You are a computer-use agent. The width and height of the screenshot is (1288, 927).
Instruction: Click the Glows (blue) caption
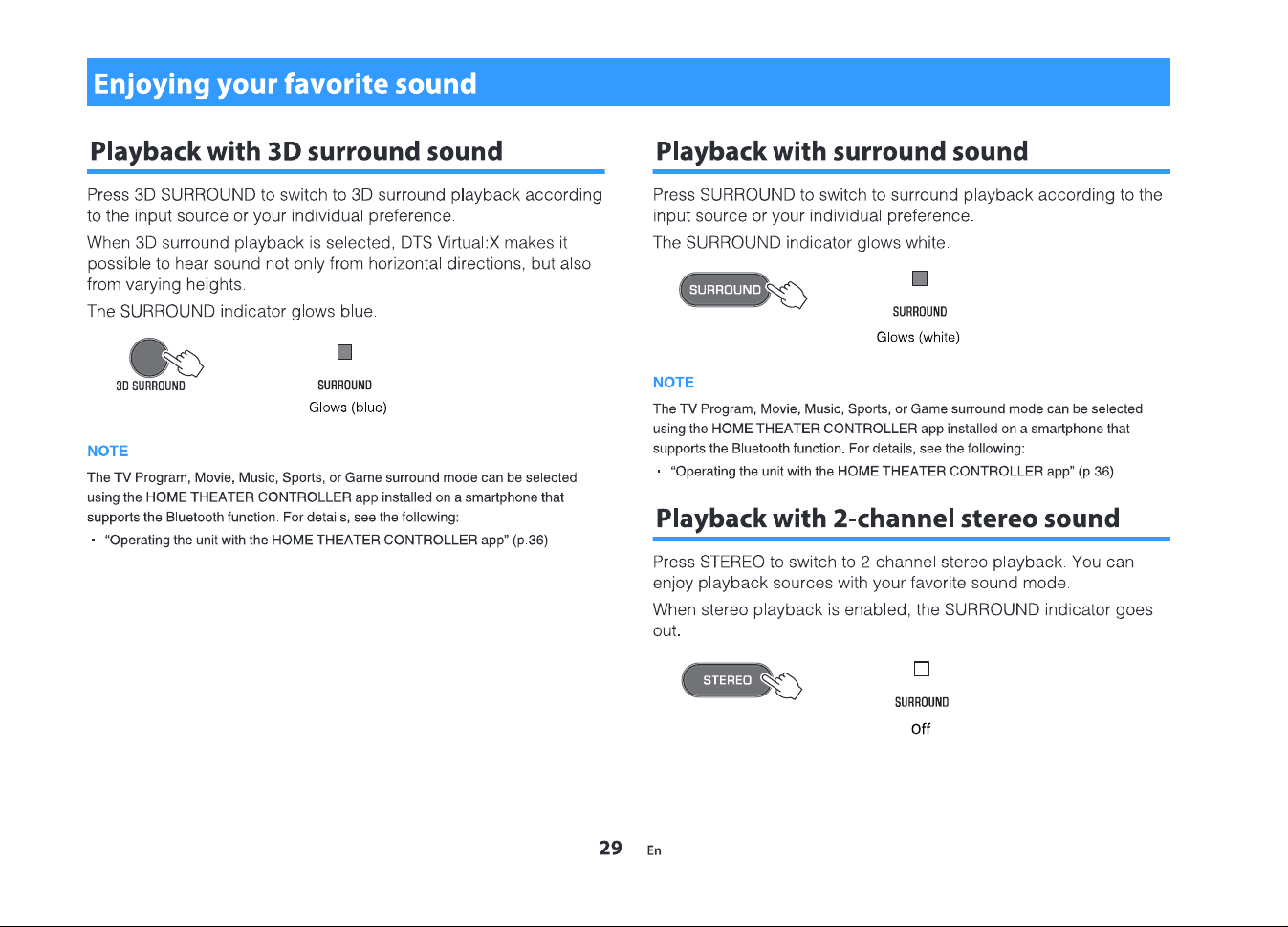click(x=348, y=408)
